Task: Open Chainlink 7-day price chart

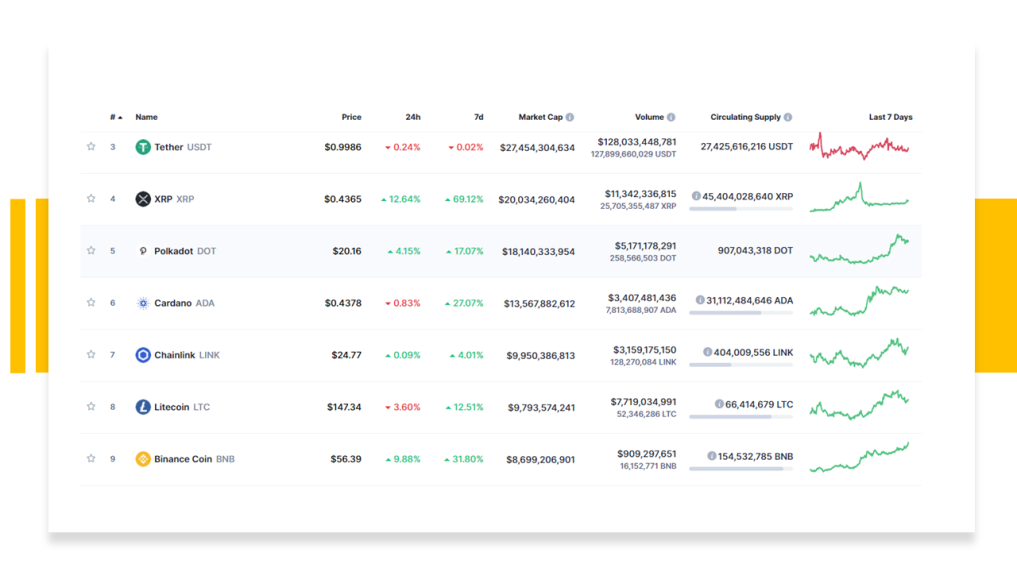Action: (x=859, y=353)
